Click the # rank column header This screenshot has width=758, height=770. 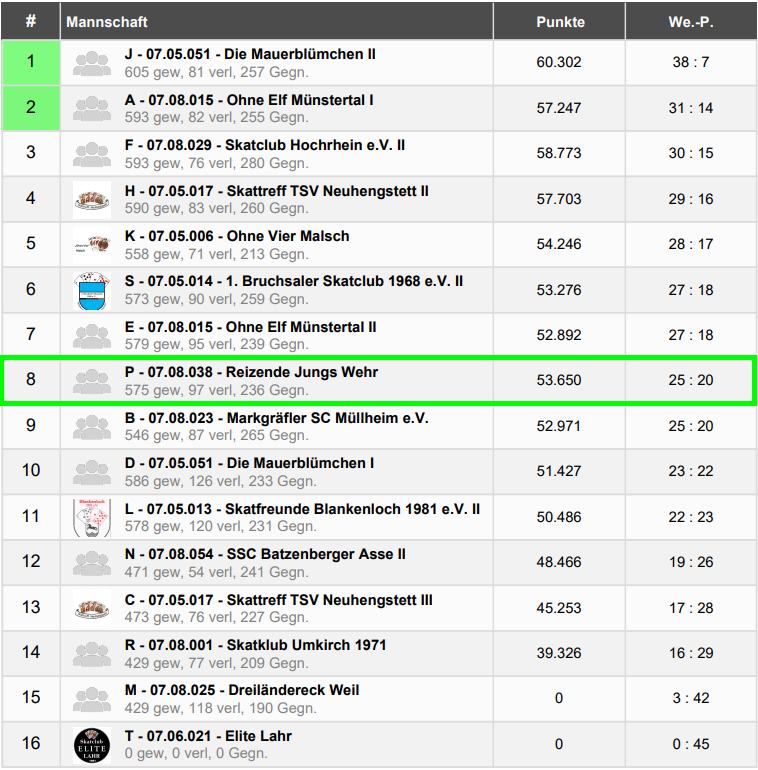pos(31,22)
